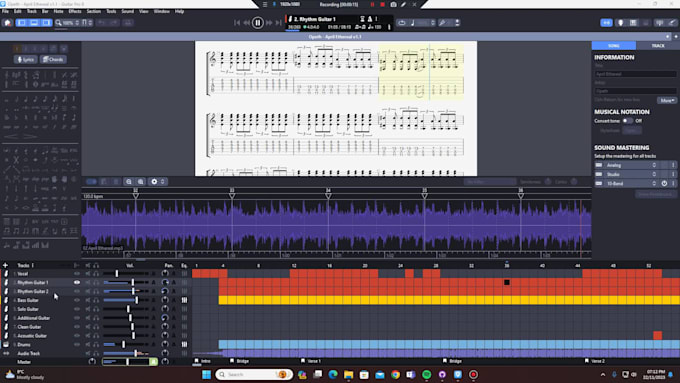Toggle the 10-Band effect power button
Screen dimensions: 680x383
[x=664, y=183]
